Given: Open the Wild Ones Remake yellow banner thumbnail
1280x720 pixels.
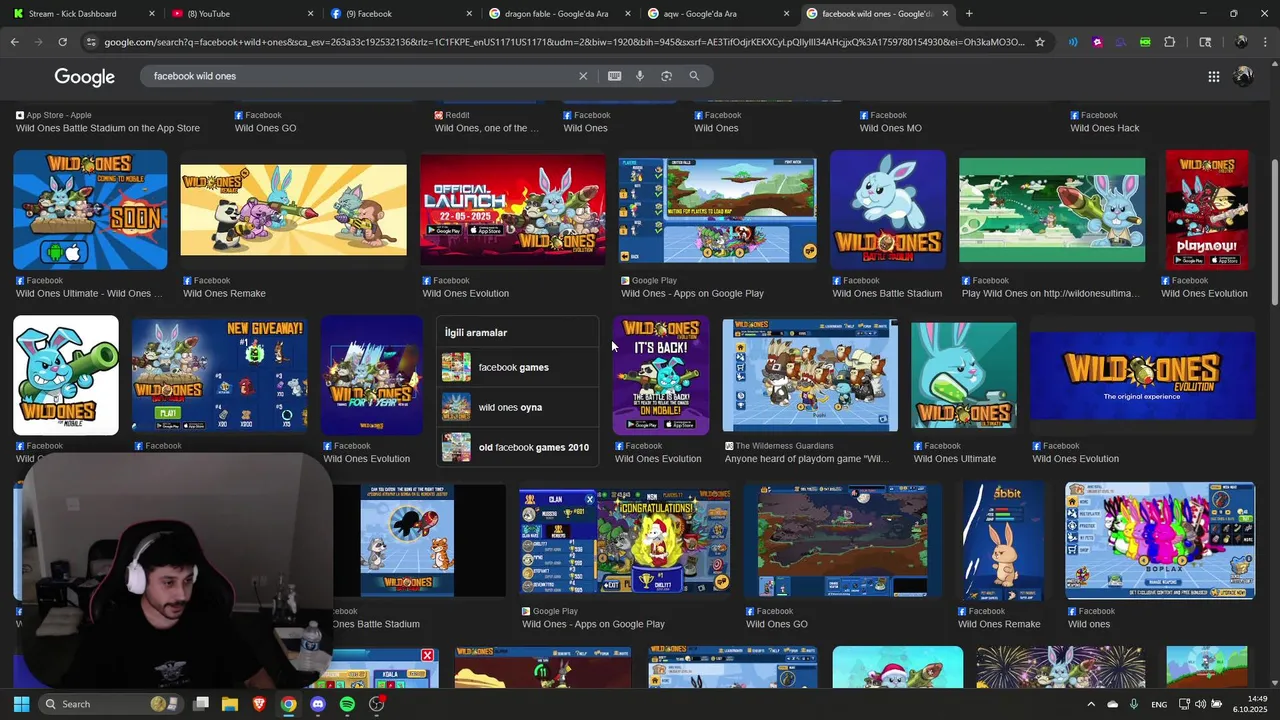Looking at the screenshot, I should (293, 210).
